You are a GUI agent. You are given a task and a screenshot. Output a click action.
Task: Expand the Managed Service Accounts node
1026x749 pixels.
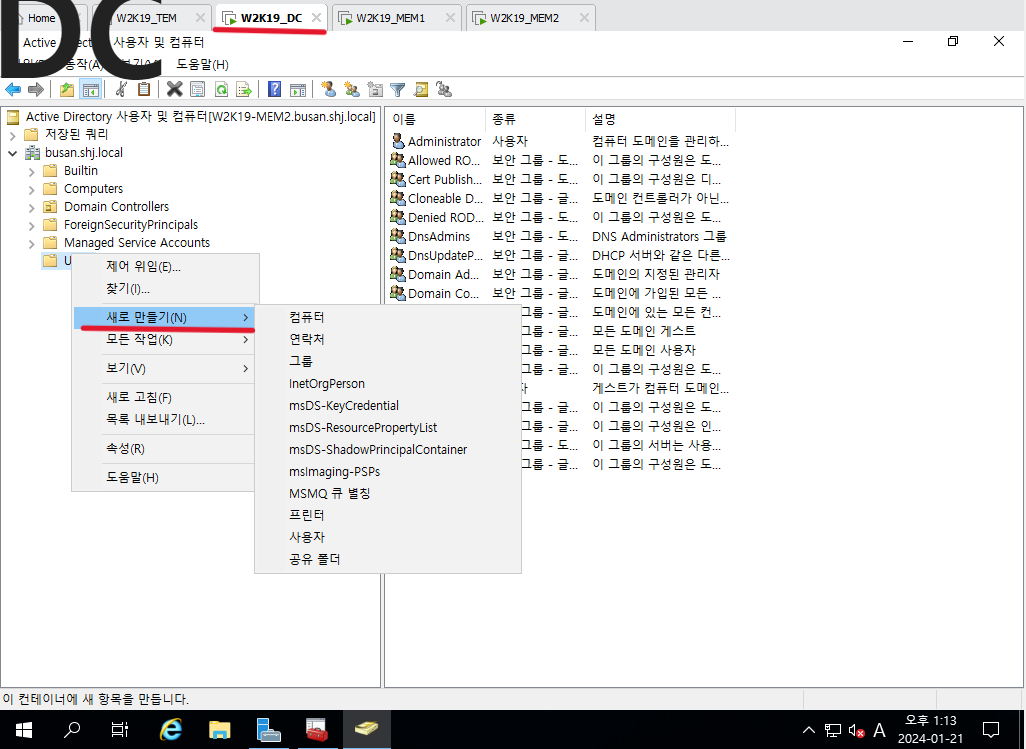[31, 244]
